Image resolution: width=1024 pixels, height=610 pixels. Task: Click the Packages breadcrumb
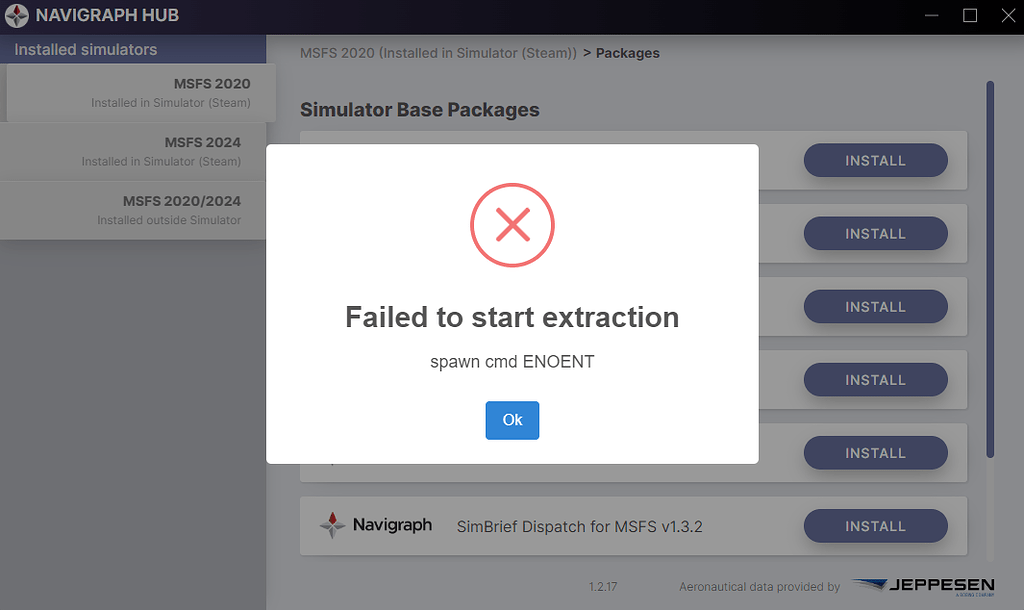click(x=627, y=53)
